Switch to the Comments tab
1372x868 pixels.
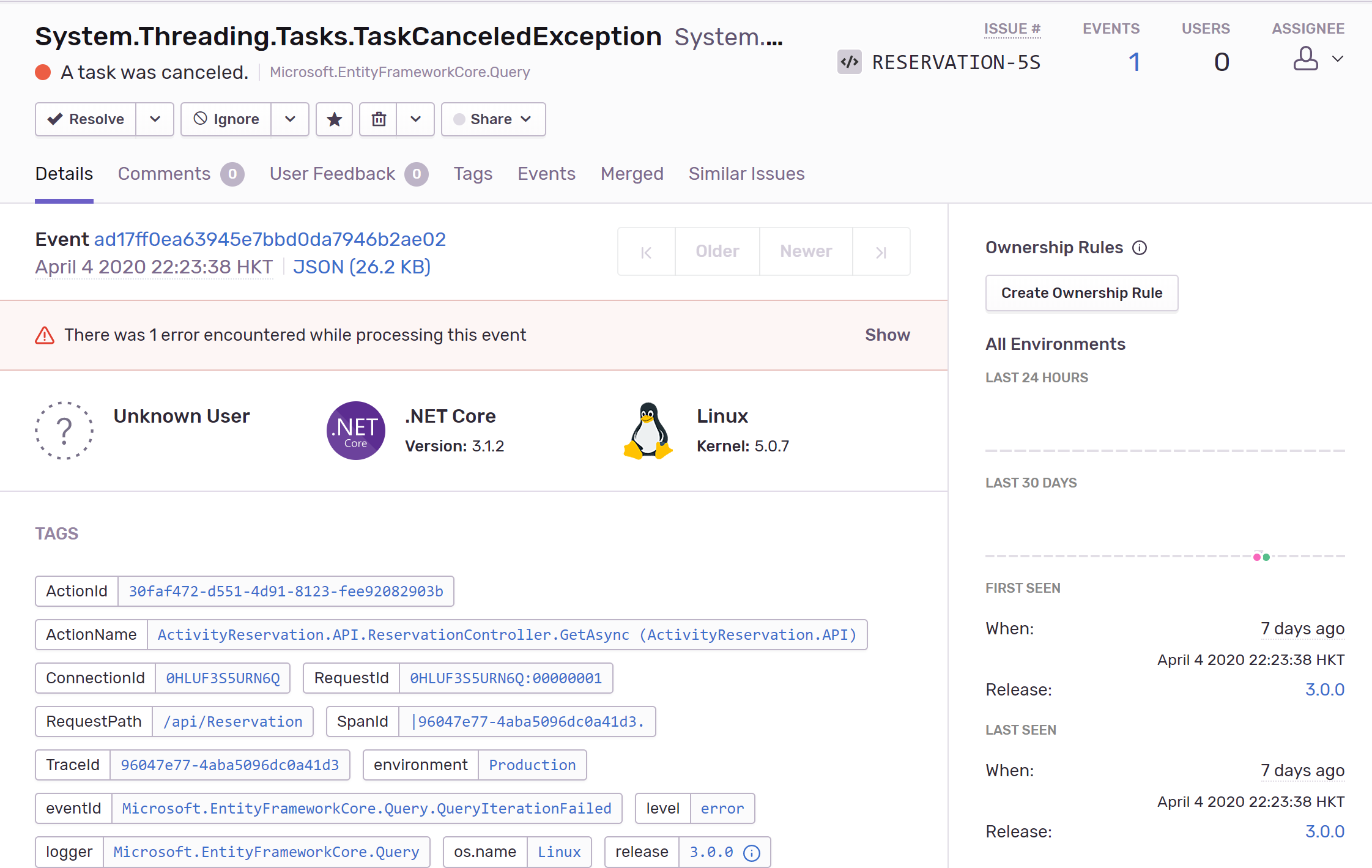[164, 174]
